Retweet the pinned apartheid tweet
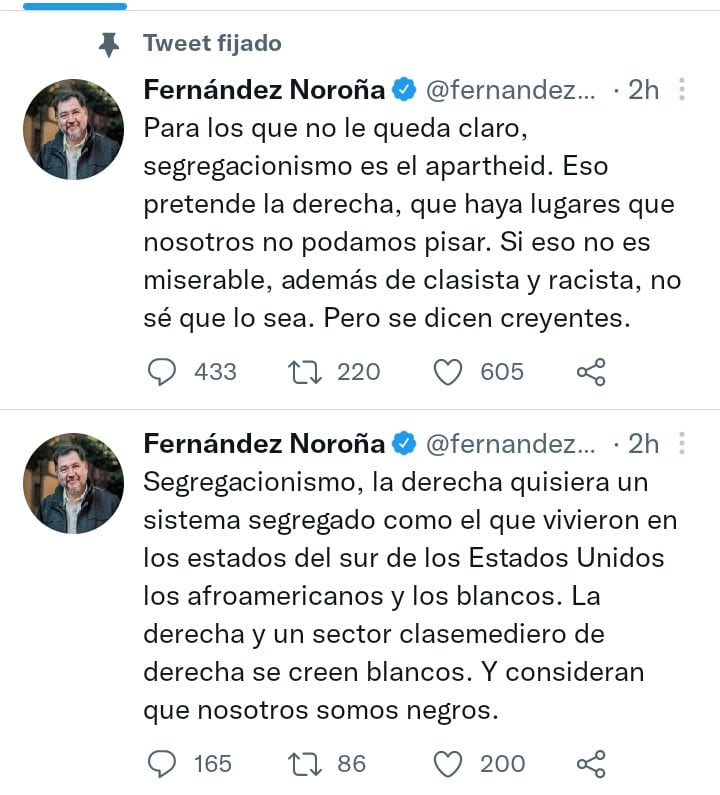Image resolution: width=720 pixels, height=795 pixels. point(301,372)
